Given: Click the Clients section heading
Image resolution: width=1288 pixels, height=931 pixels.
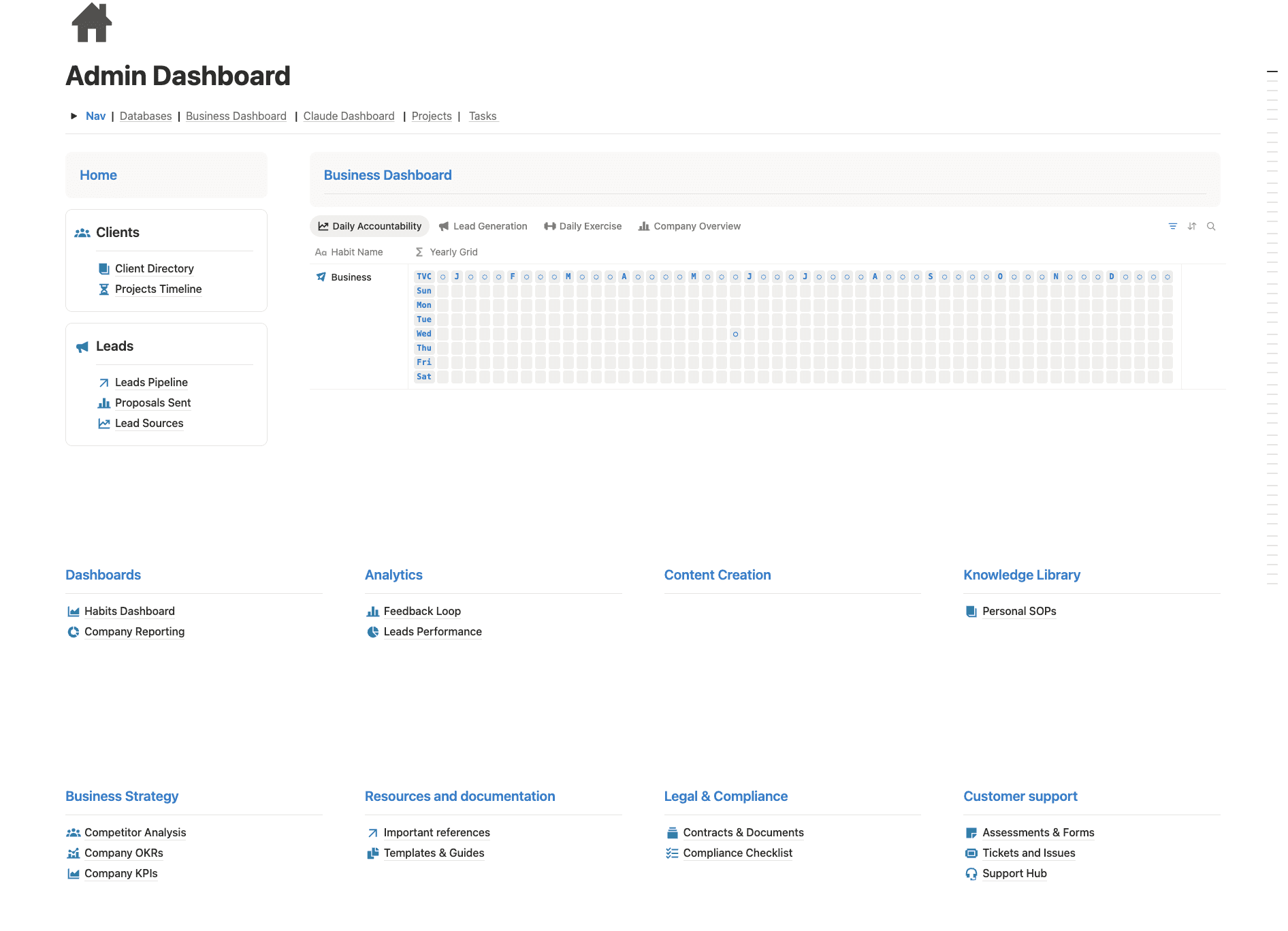Looking at the screenshot, I should [x=118, y=232].
